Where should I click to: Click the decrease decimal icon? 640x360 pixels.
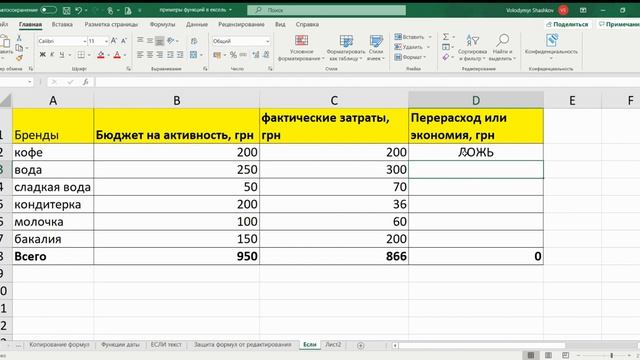[x=266, y=55]
